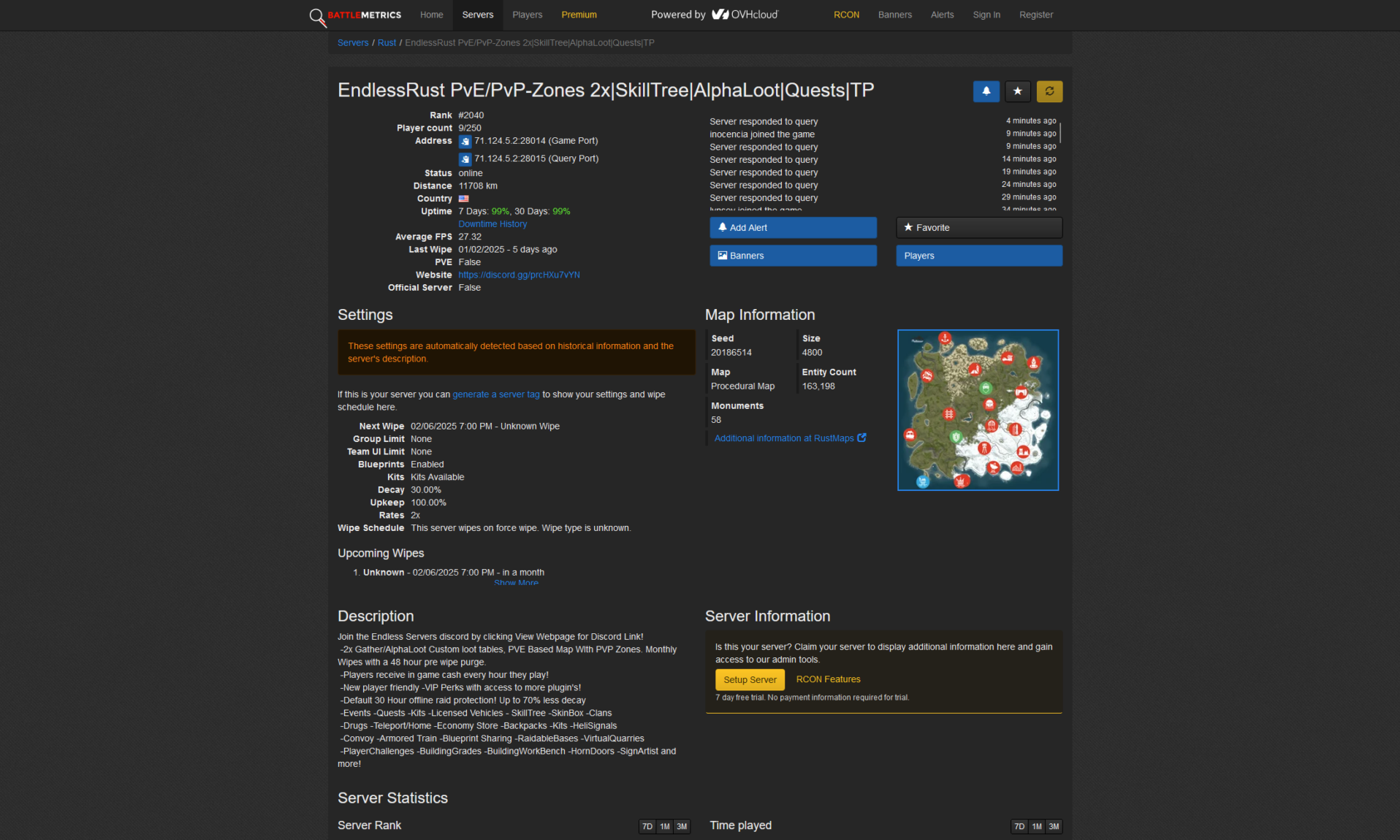Screen dimensions: 1400x840
Task: Click generate a server tag link
Action: [x=496, y=394]
